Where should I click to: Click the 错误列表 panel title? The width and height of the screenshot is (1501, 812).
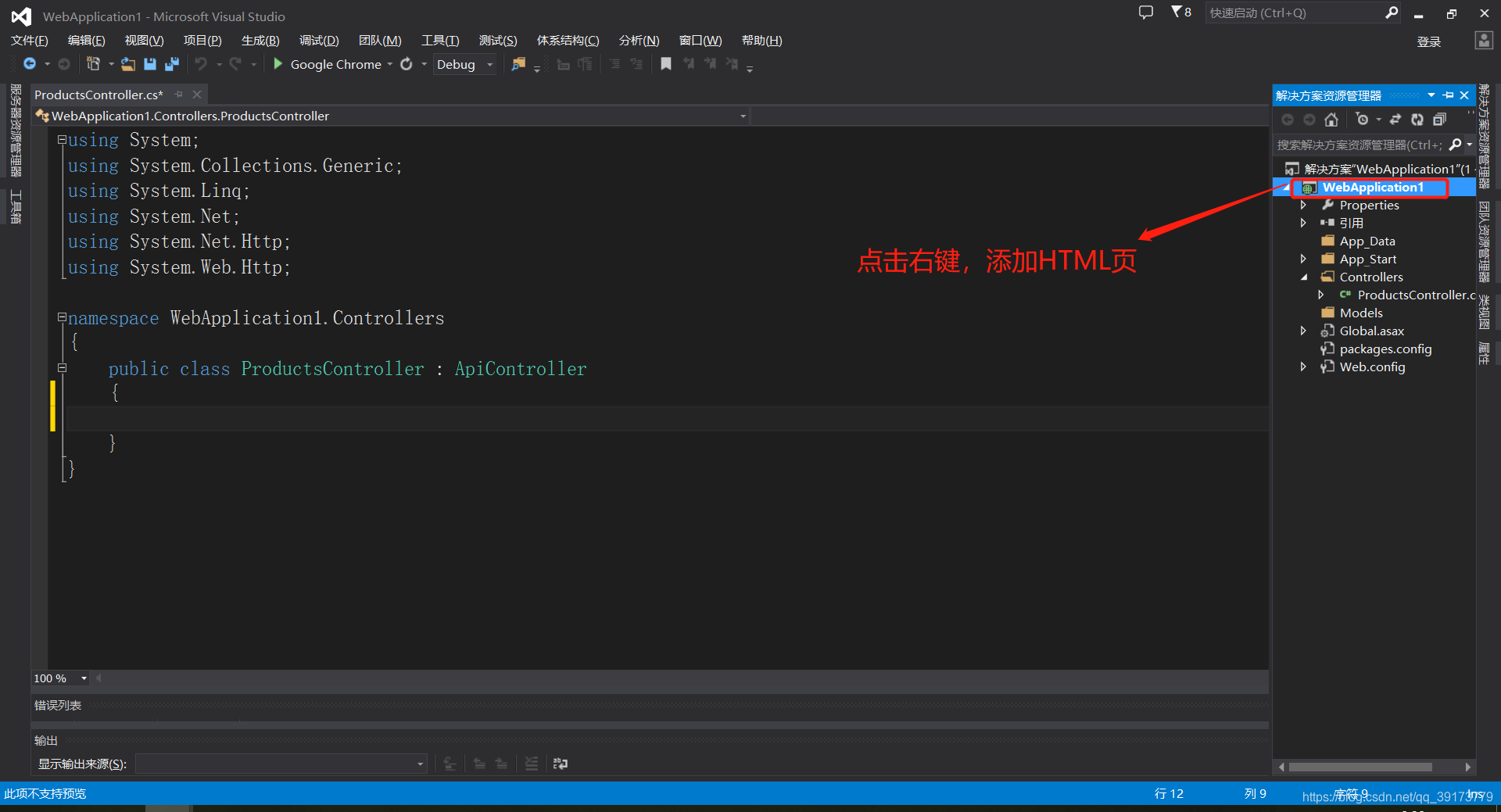[58, 705]
